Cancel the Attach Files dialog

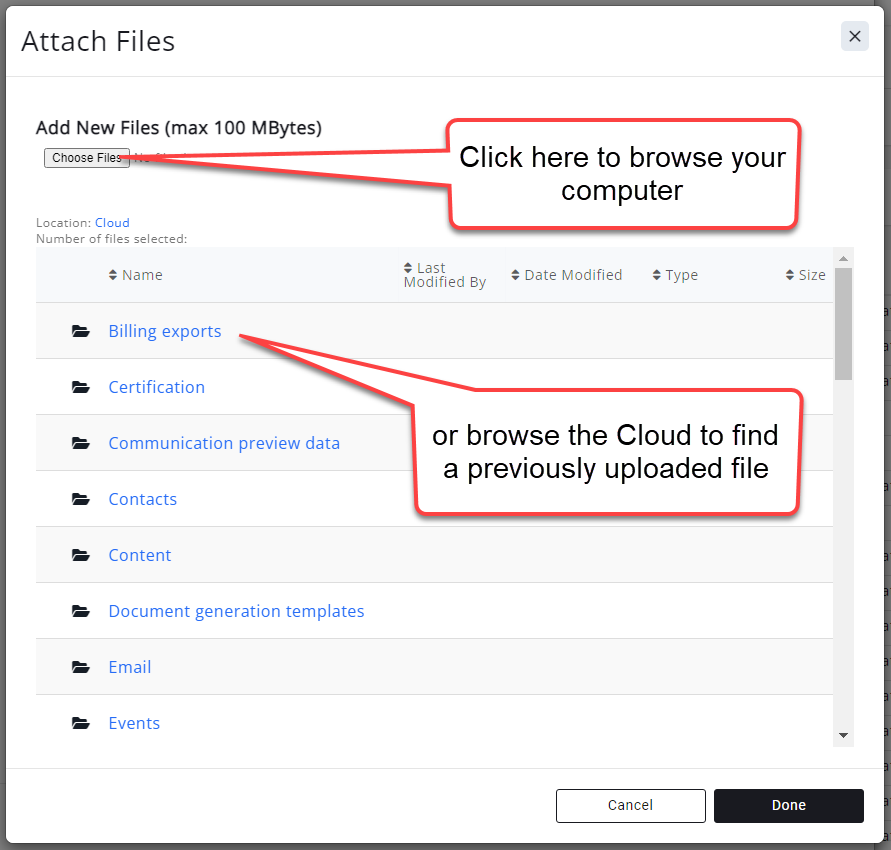coord(630,805)
